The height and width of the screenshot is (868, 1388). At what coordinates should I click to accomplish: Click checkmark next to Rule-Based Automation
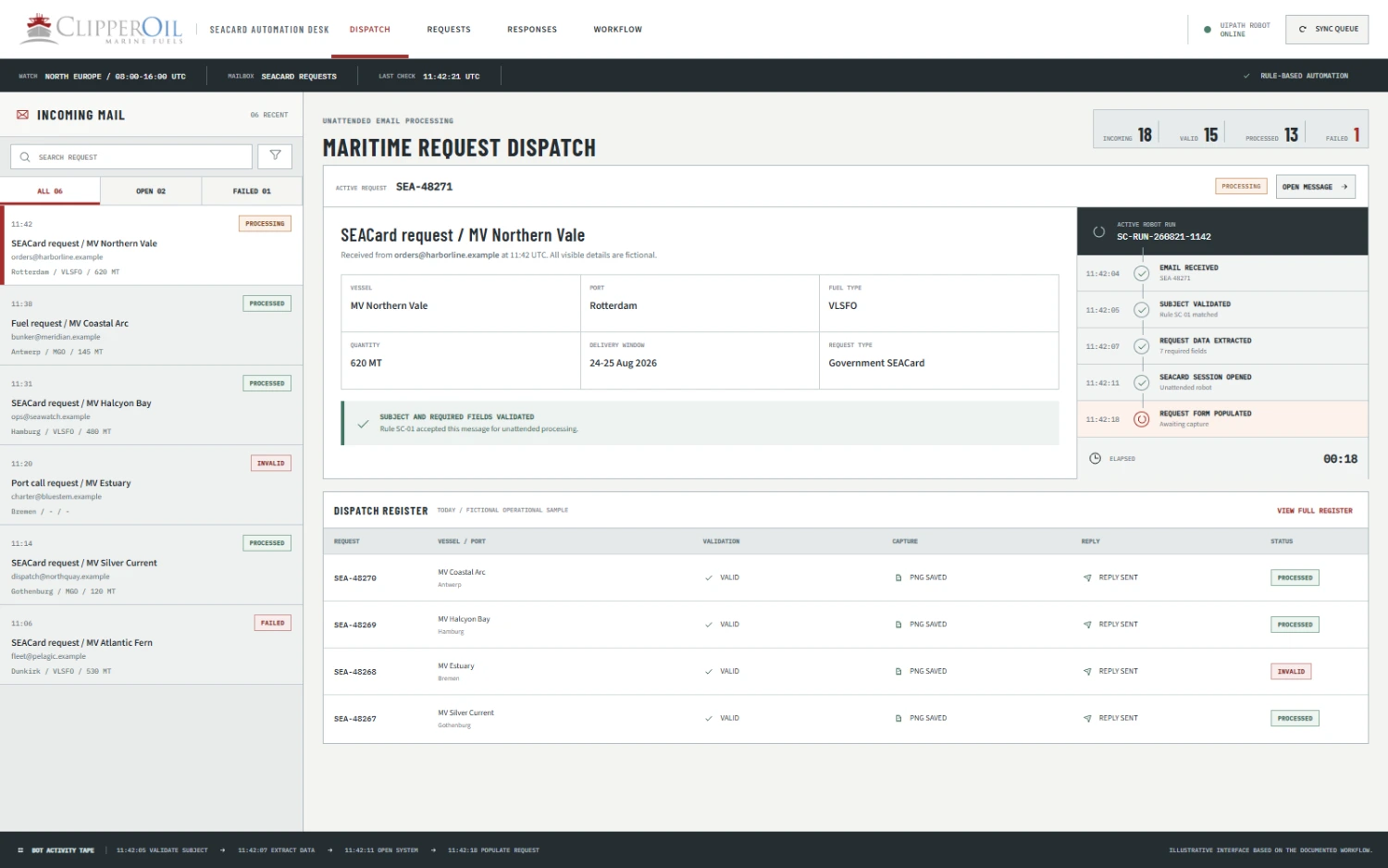click(x=1246, y=76)
